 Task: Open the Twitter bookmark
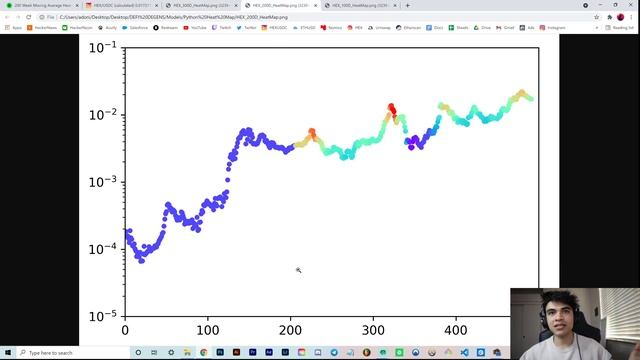(246, 28)
